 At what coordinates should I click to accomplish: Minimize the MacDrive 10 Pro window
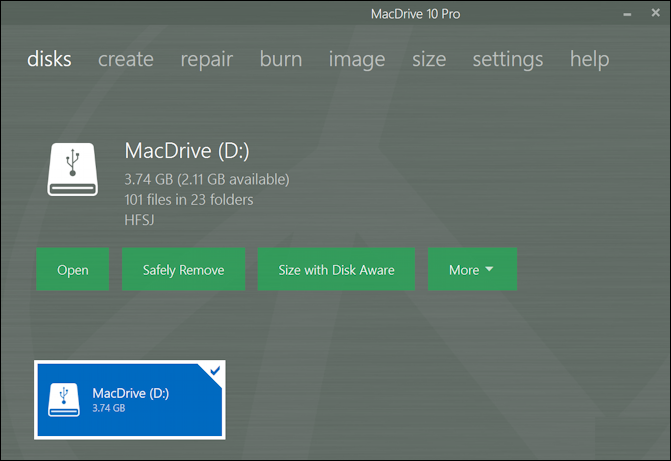click(x=627, y=14)
